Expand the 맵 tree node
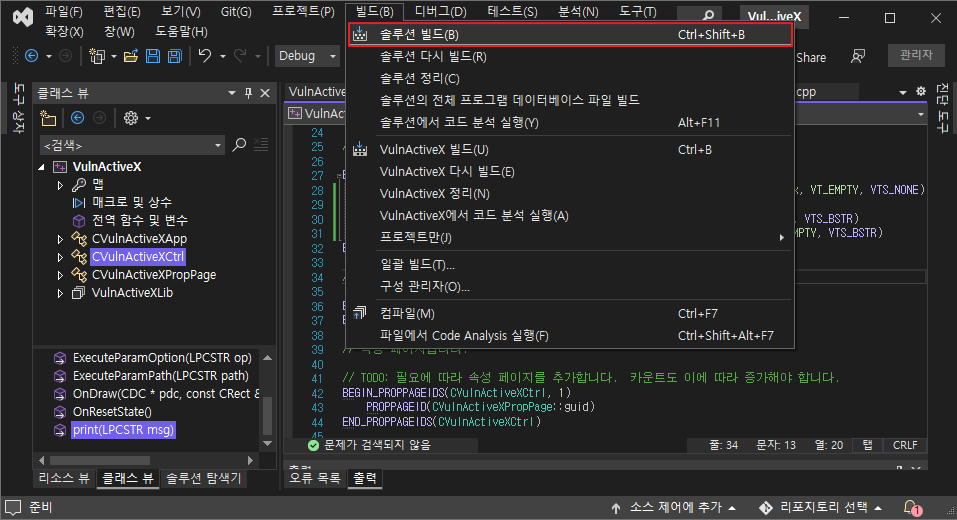The height and width of the screenshot is (520, 957). point(60,185)
